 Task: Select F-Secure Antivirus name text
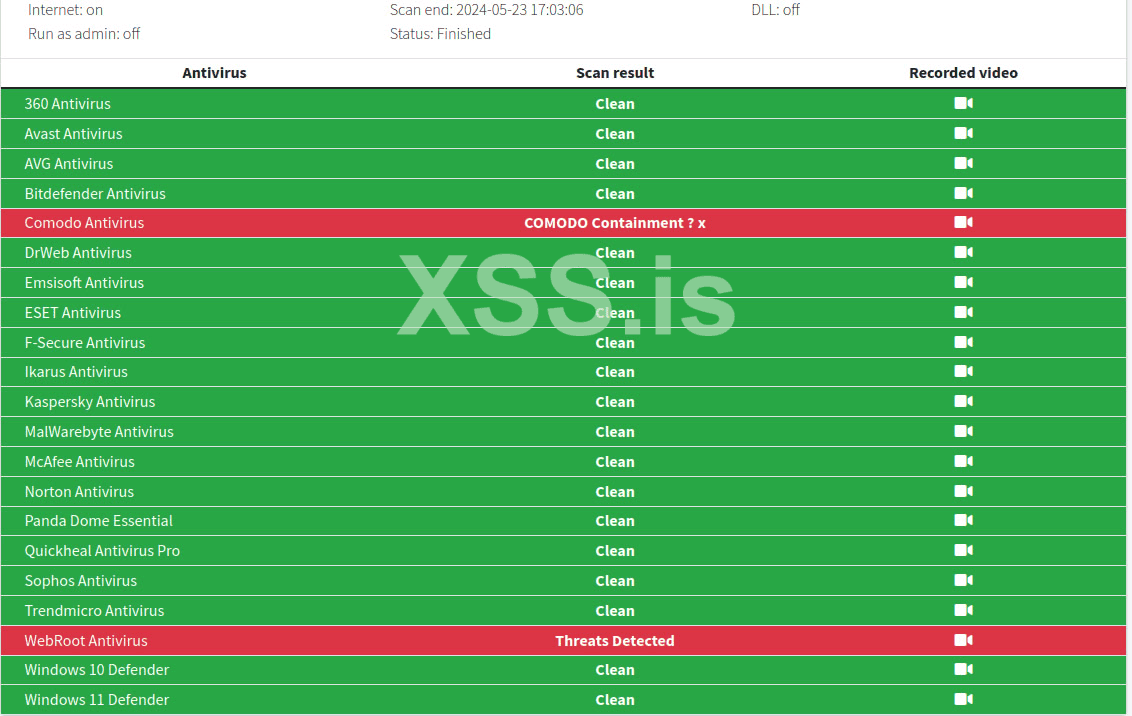click(85, 343)
